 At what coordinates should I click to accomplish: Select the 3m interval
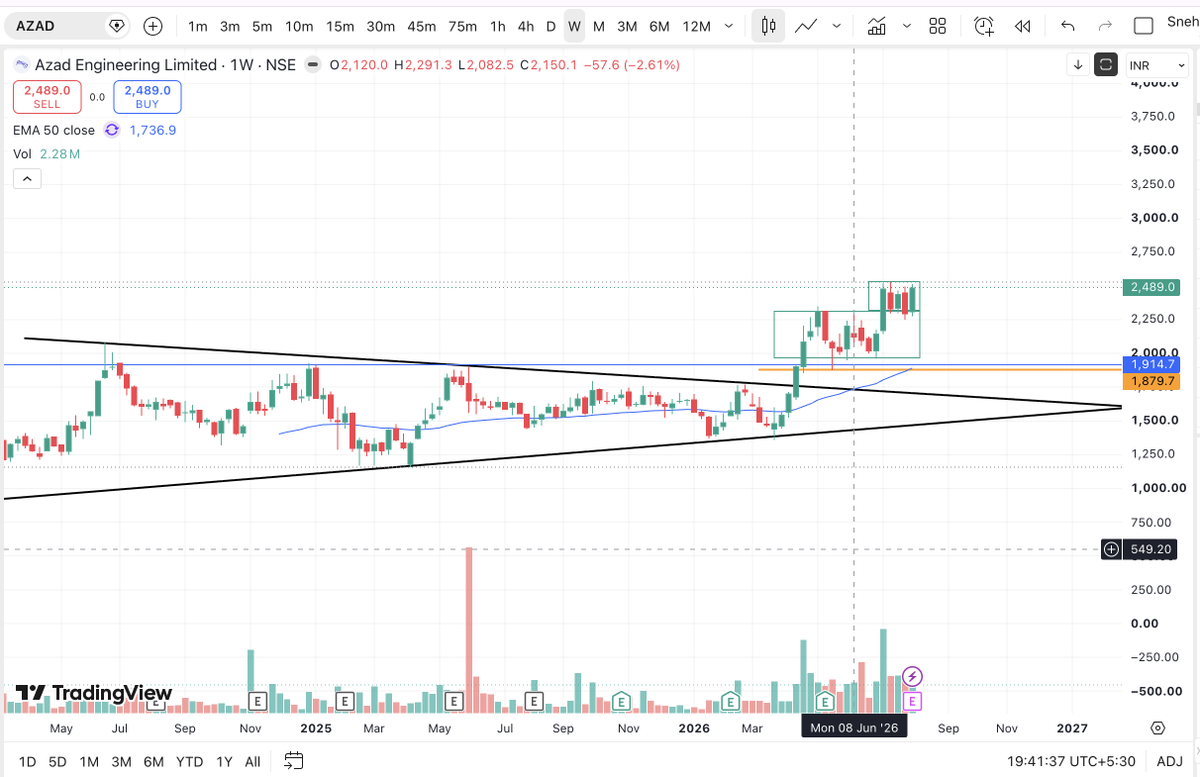230,26
